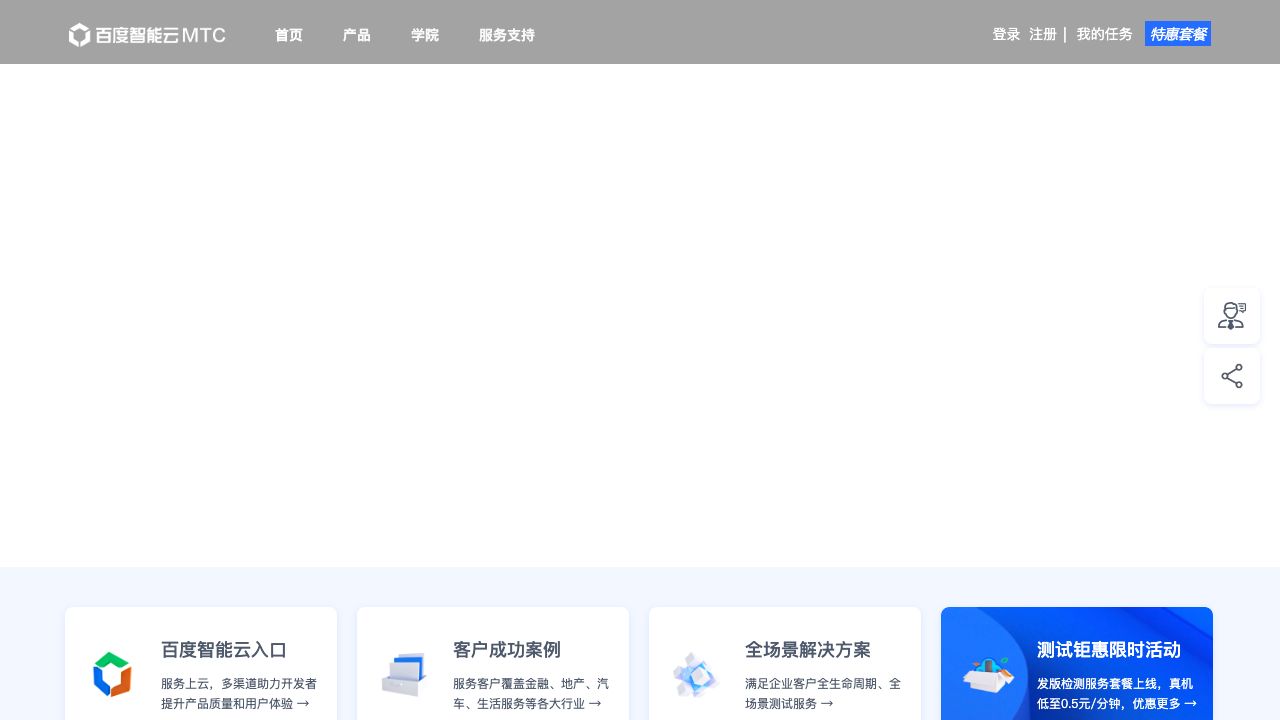Viewport: 1280px width, 720px height.
Task: Click the 登录 link
Action: (1006, 34)
